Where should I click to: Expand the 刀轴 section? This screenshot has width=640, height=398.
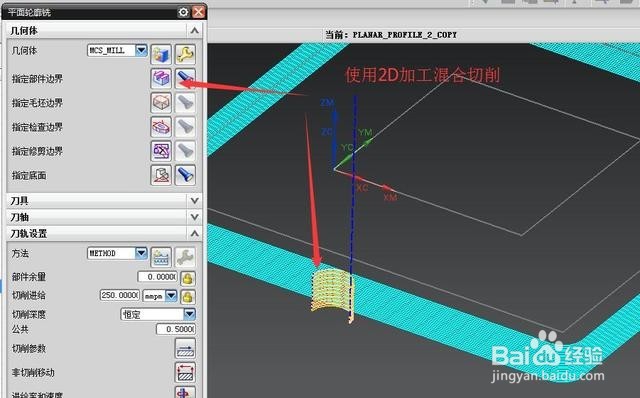click(194, 217)
